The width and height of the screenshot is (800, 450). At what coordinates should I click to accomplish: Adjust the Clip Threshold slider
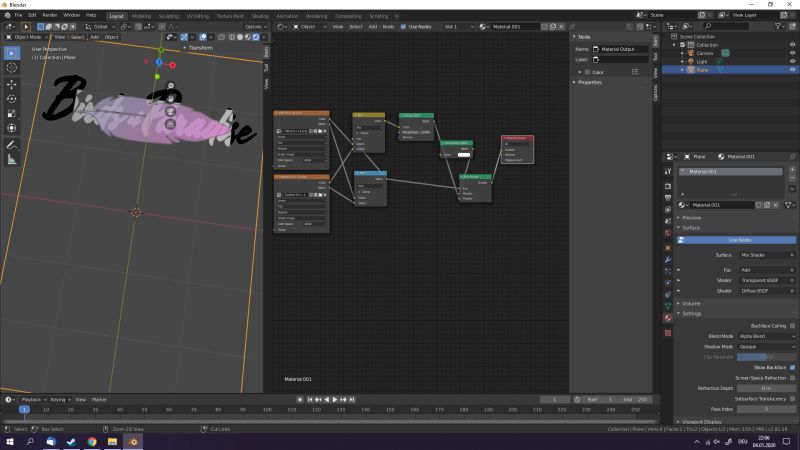point(766,357)
